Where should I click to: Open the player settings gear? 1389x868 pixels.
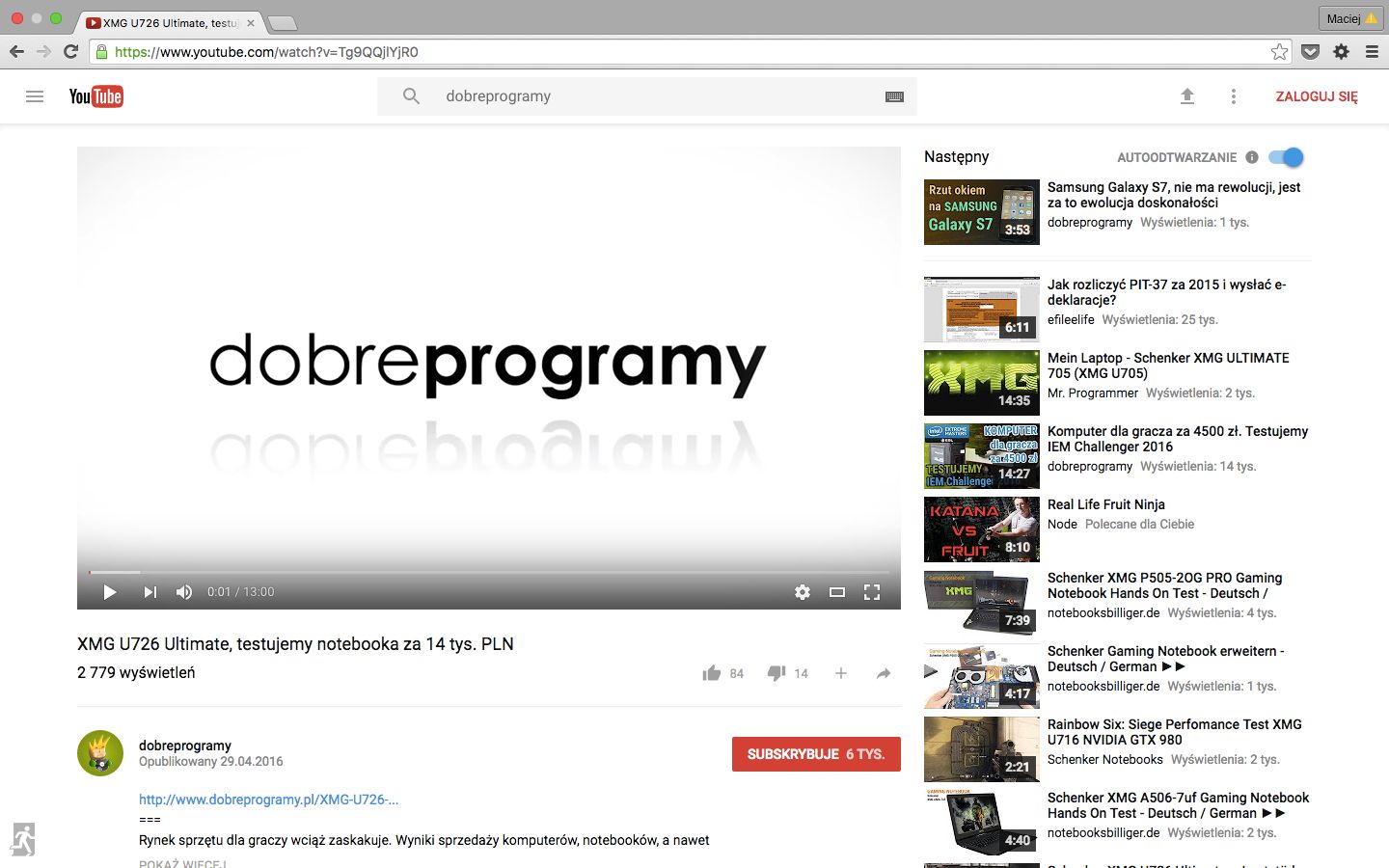point(803,592)
